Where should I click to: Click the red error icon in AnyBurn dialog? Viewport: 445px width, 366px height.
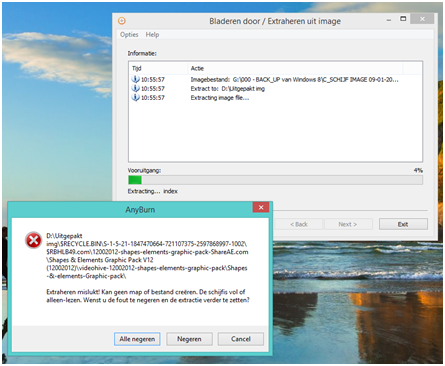(x=33, y=240)
